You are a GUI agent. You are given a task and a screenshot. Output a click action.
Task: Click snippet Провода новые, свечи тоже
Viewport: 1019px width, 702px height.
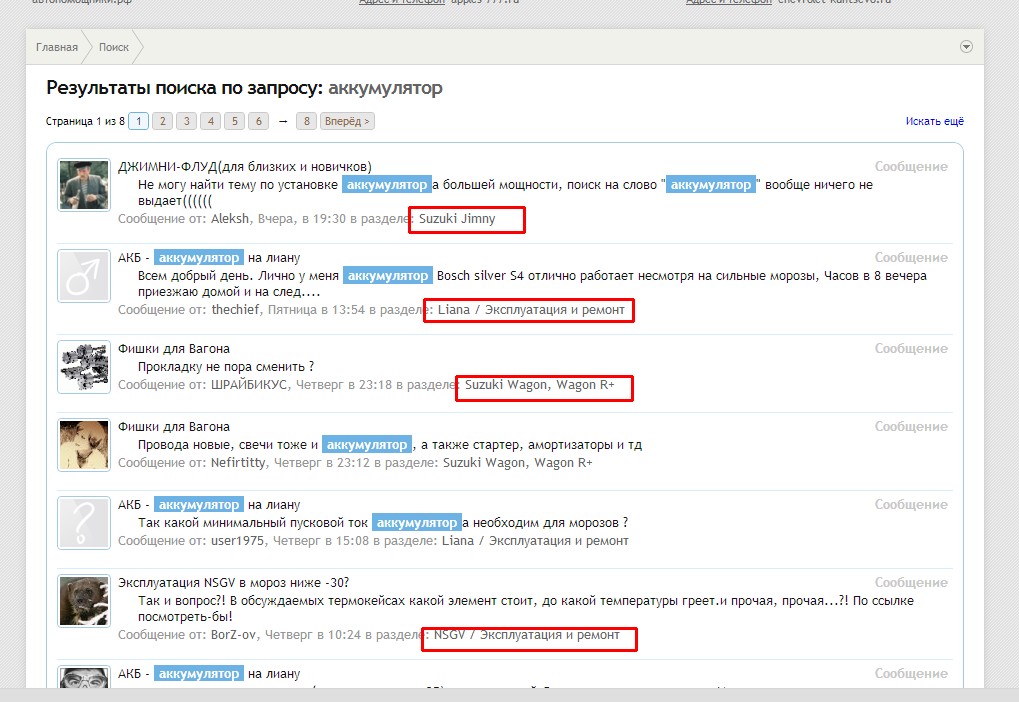[x=390, y=445]
